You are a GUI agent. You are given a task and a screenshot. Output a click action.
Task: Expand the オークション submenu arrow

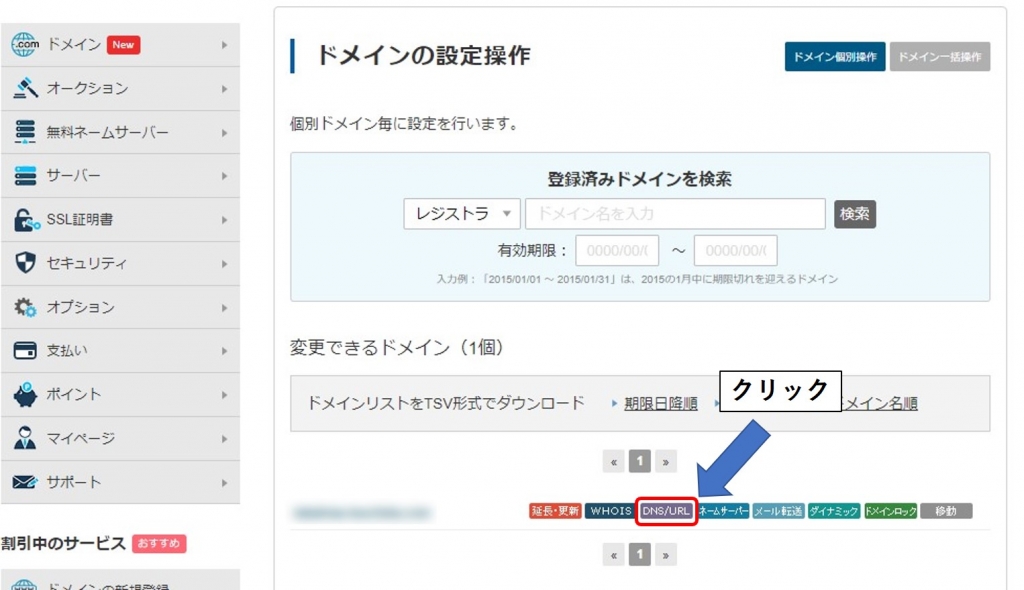(224, 89)
